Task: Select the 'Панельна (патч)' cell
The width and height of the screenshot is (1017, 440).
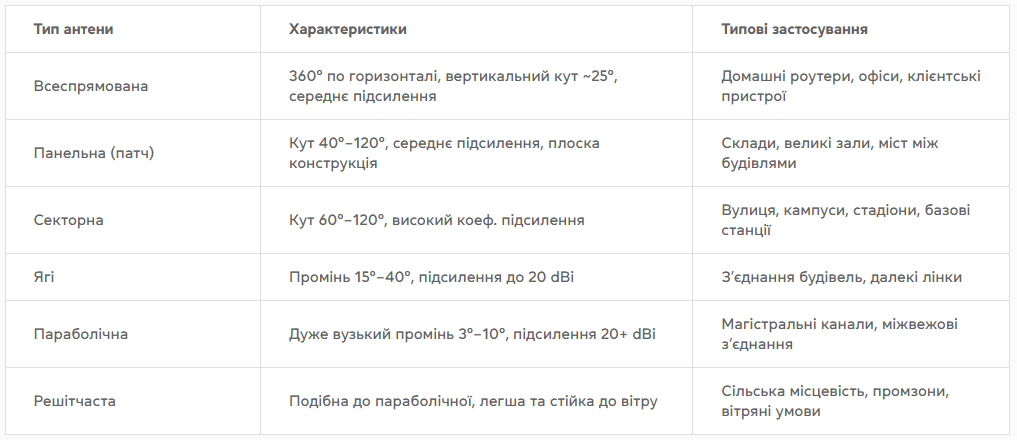Action: click(94, 153)
